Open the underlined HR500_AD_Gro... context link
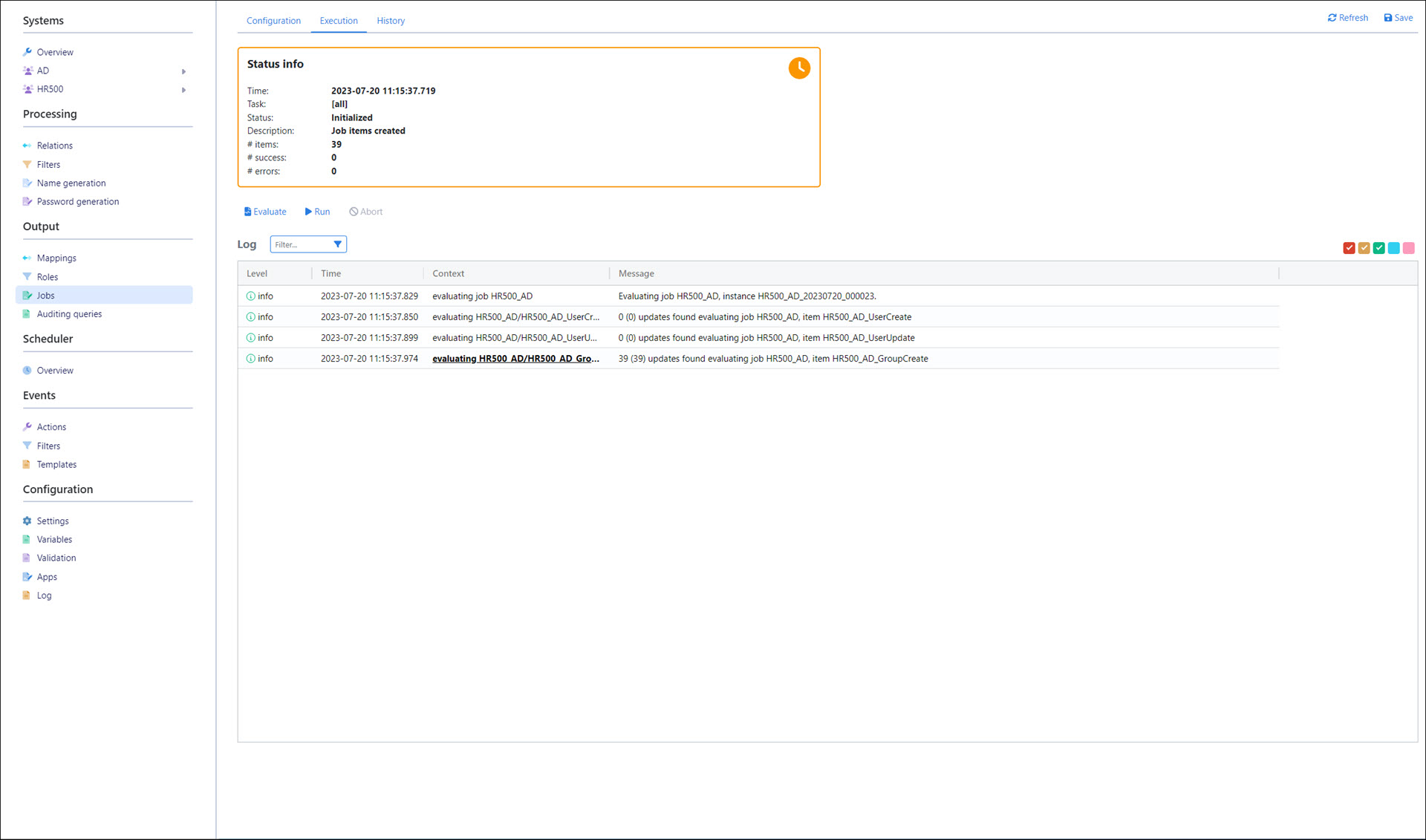 pyautogui.click(x=515, y=359)
